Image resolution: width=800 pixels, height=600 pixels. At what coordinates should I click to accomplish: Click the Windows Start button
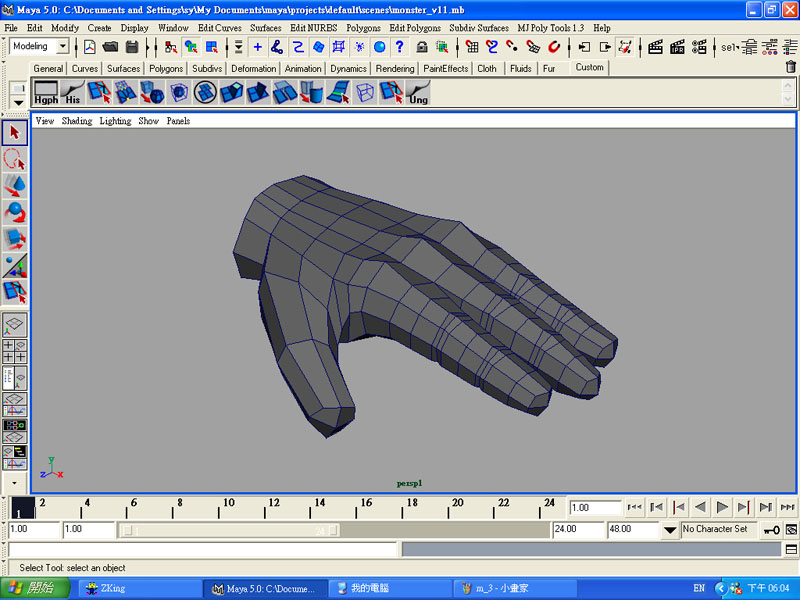35,588
